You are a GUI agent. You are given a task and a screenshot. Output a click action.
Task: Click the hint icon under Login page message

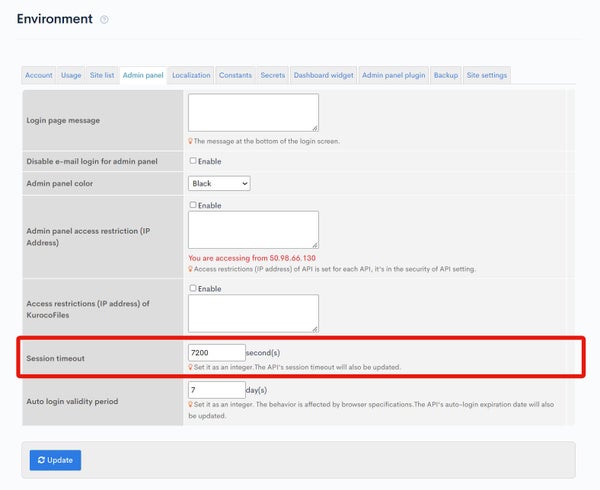(x=190, y=141)
